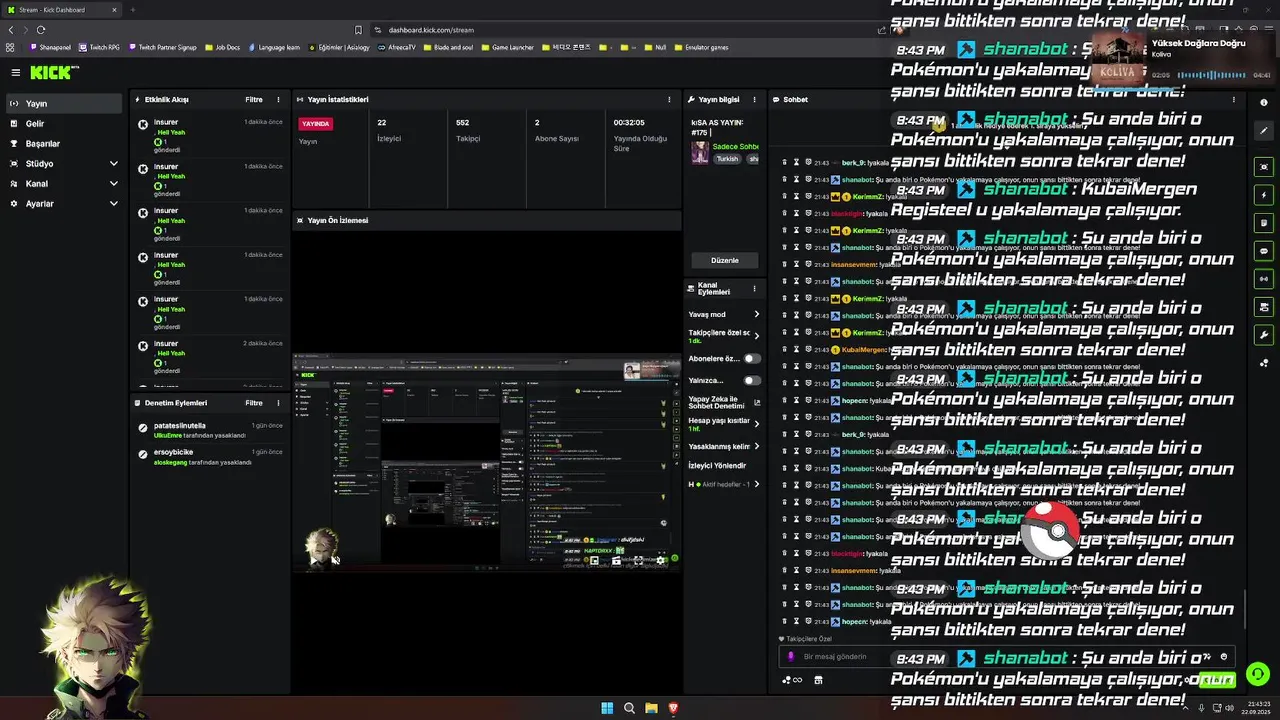
Task: Click the Düzenle button
Action: [x=724, y=260]
